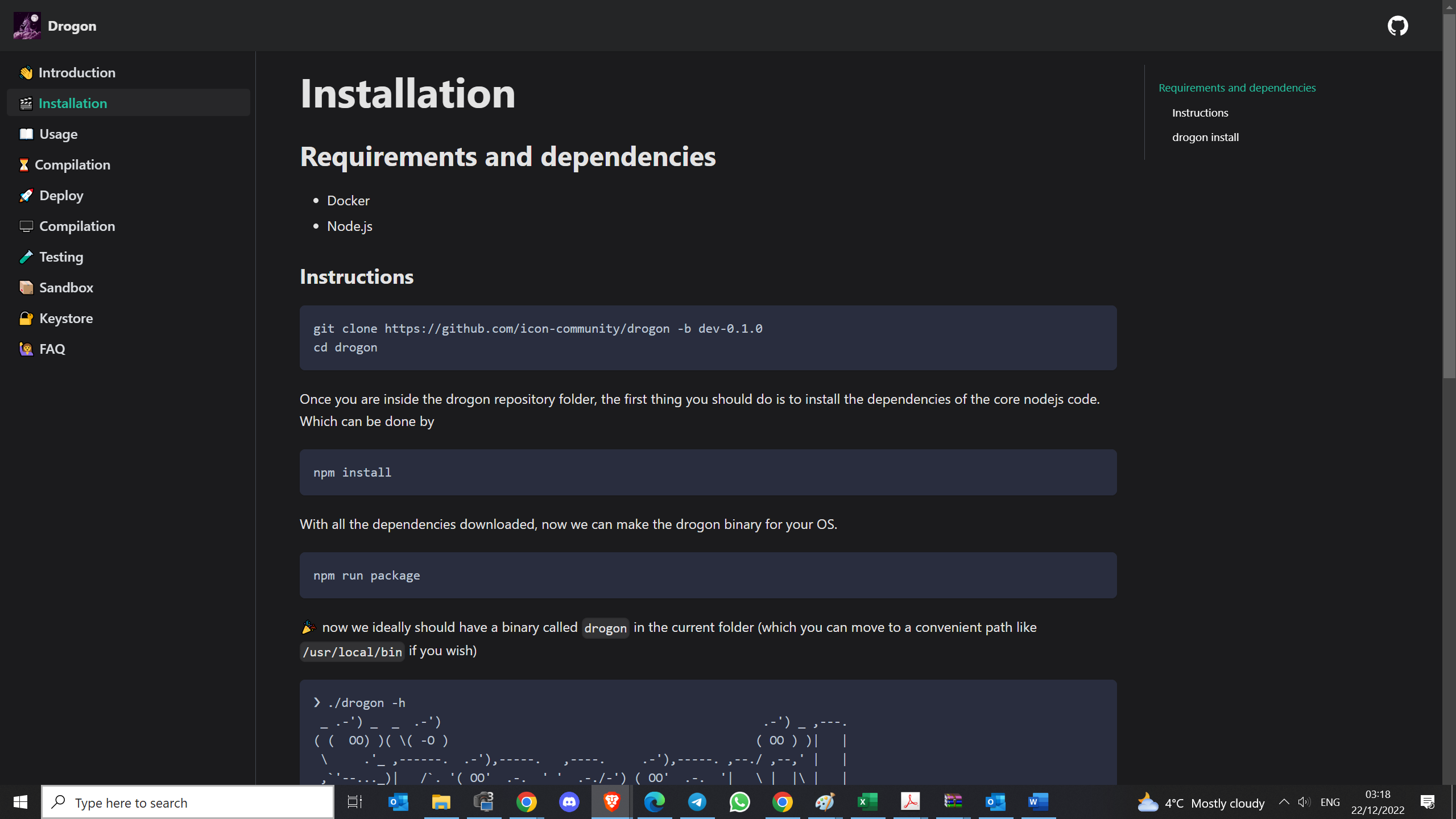Open the Testing sidebar page
1456x819 pixels.
click(61, 257)
